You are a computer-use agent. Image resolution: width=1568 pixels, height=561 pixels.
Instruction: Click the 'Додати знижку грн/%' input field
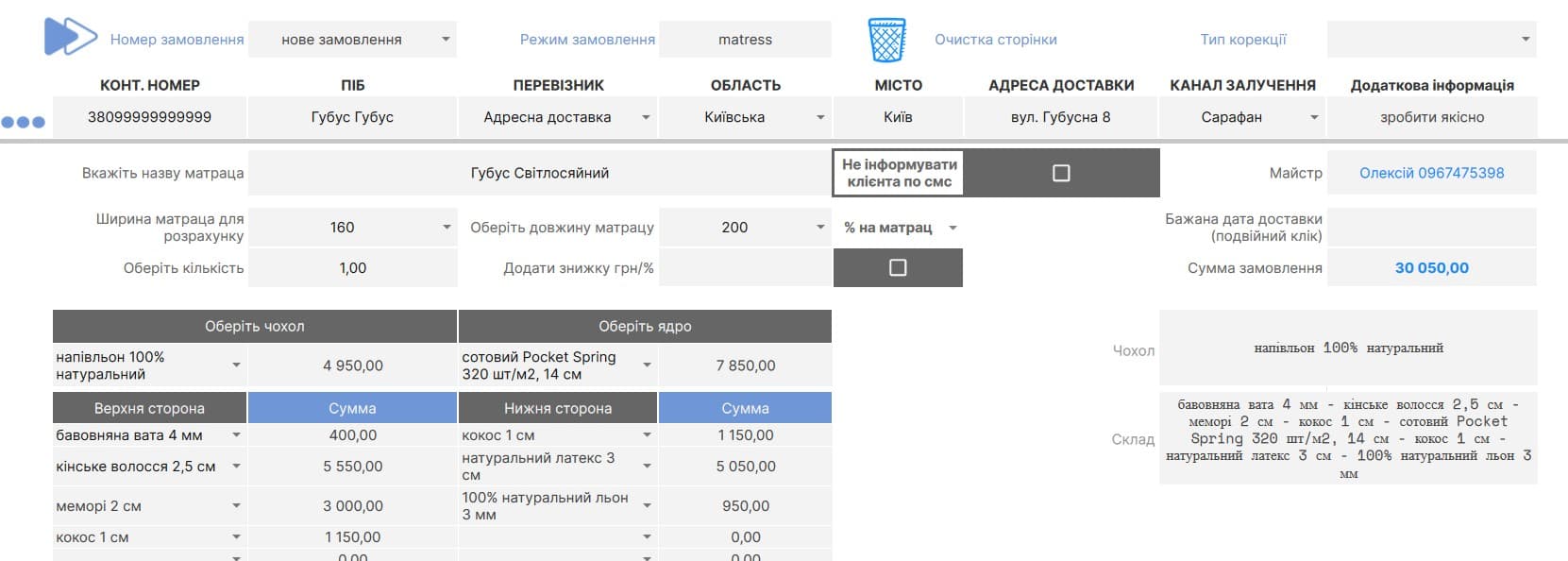tap(746, 268)
